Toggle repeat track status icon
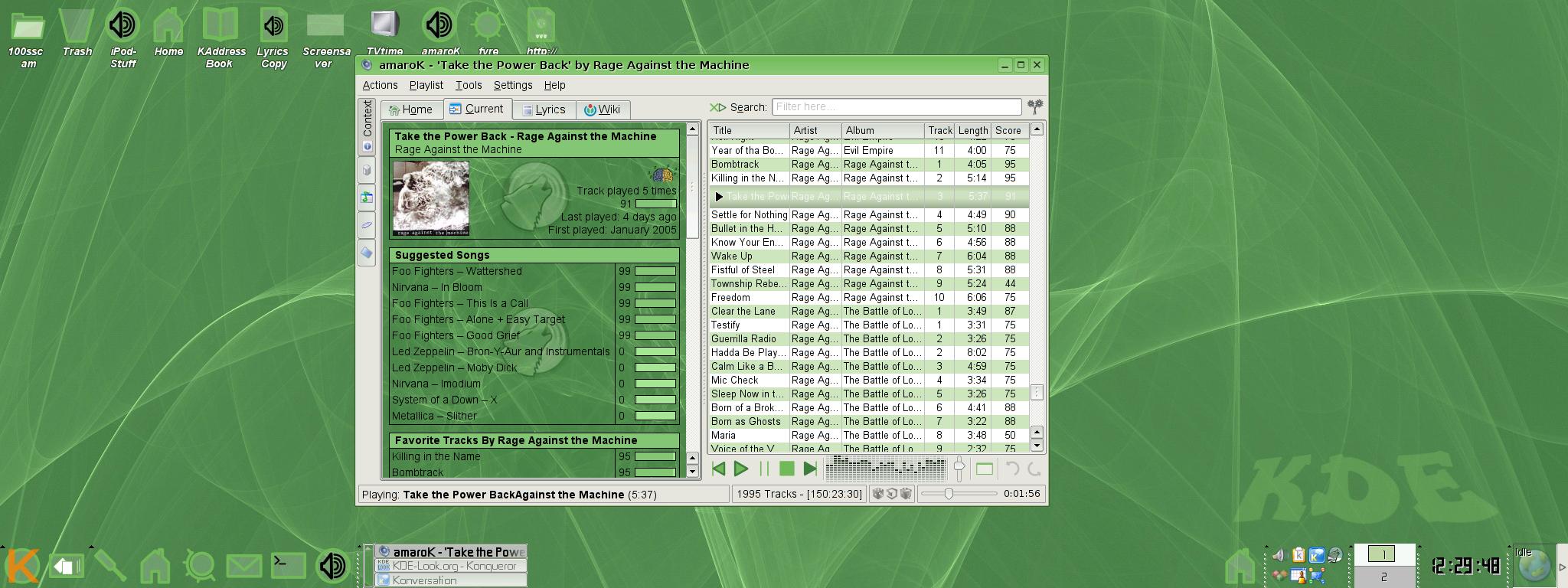Image resolution: width=1568 pixels, height=588 pixels. point(892,494)
